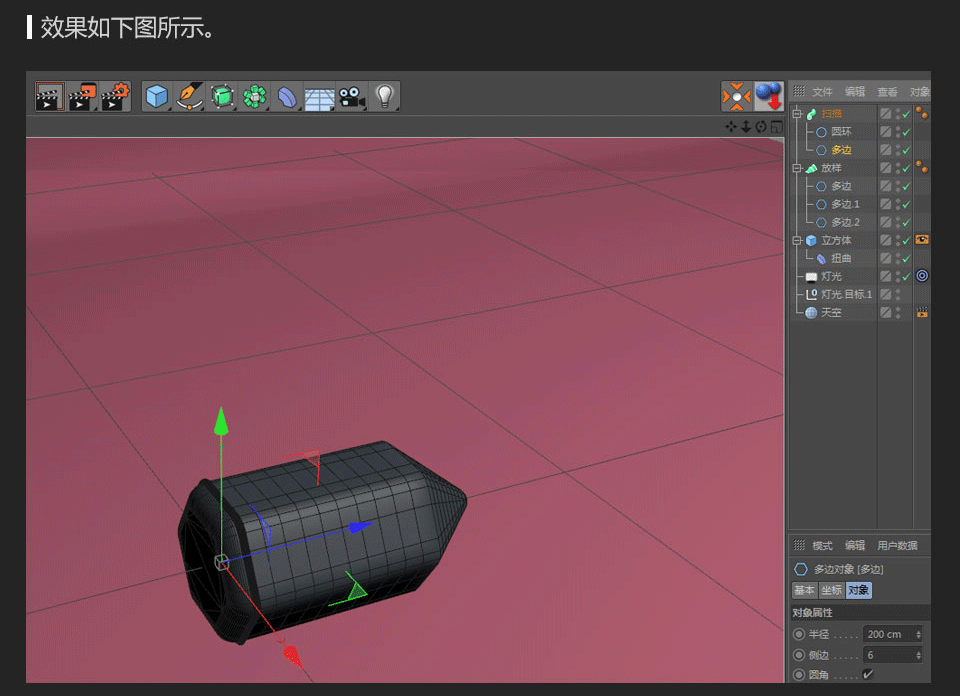The height and width of the screenshot is (696, 960).
Task: Collapse the 立方体 tree expander
Action: [x=796, y=240]
